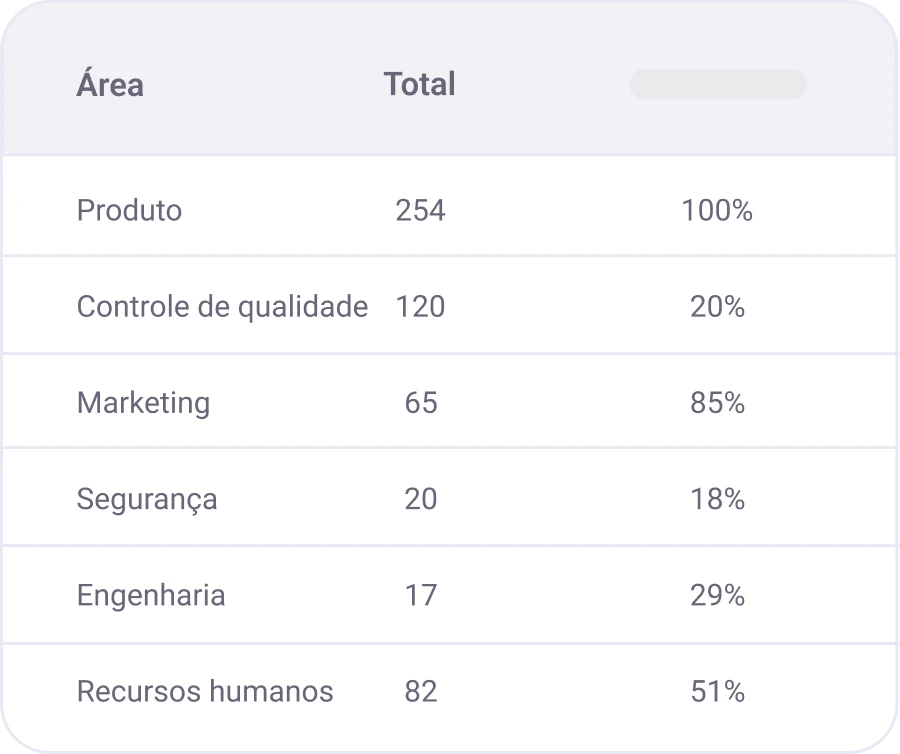Select the Engenharia row label
Viewport: 900px width, 754px height.
click(x=151, y=596)
